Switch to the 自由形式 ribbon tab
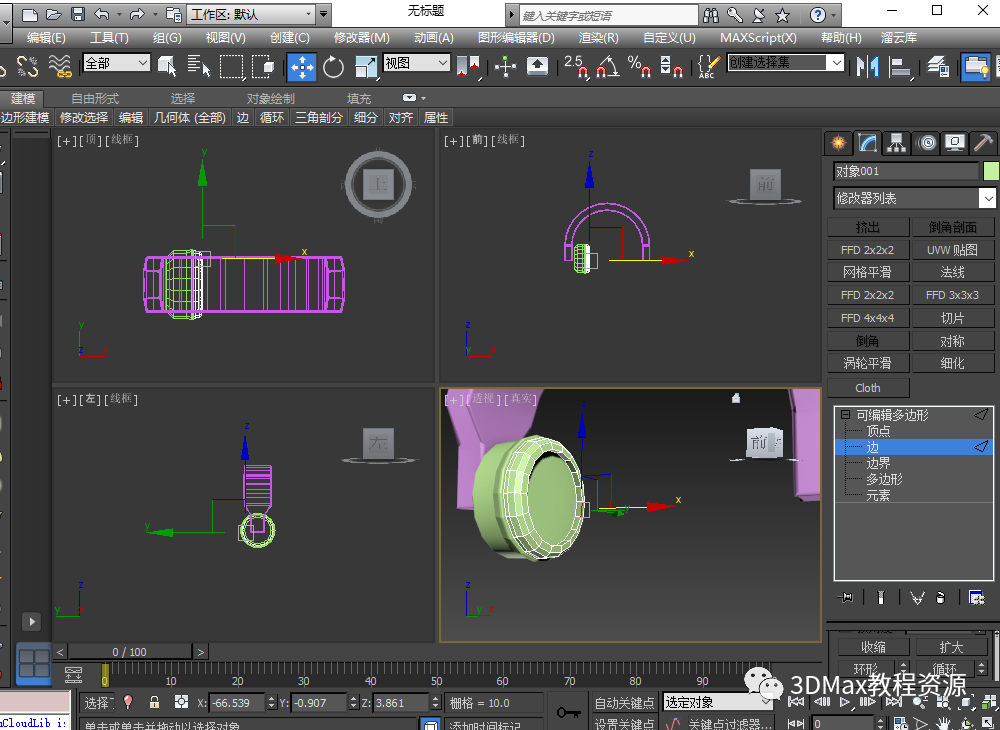This screenshot has height=730, width=1000. [95, 98]
